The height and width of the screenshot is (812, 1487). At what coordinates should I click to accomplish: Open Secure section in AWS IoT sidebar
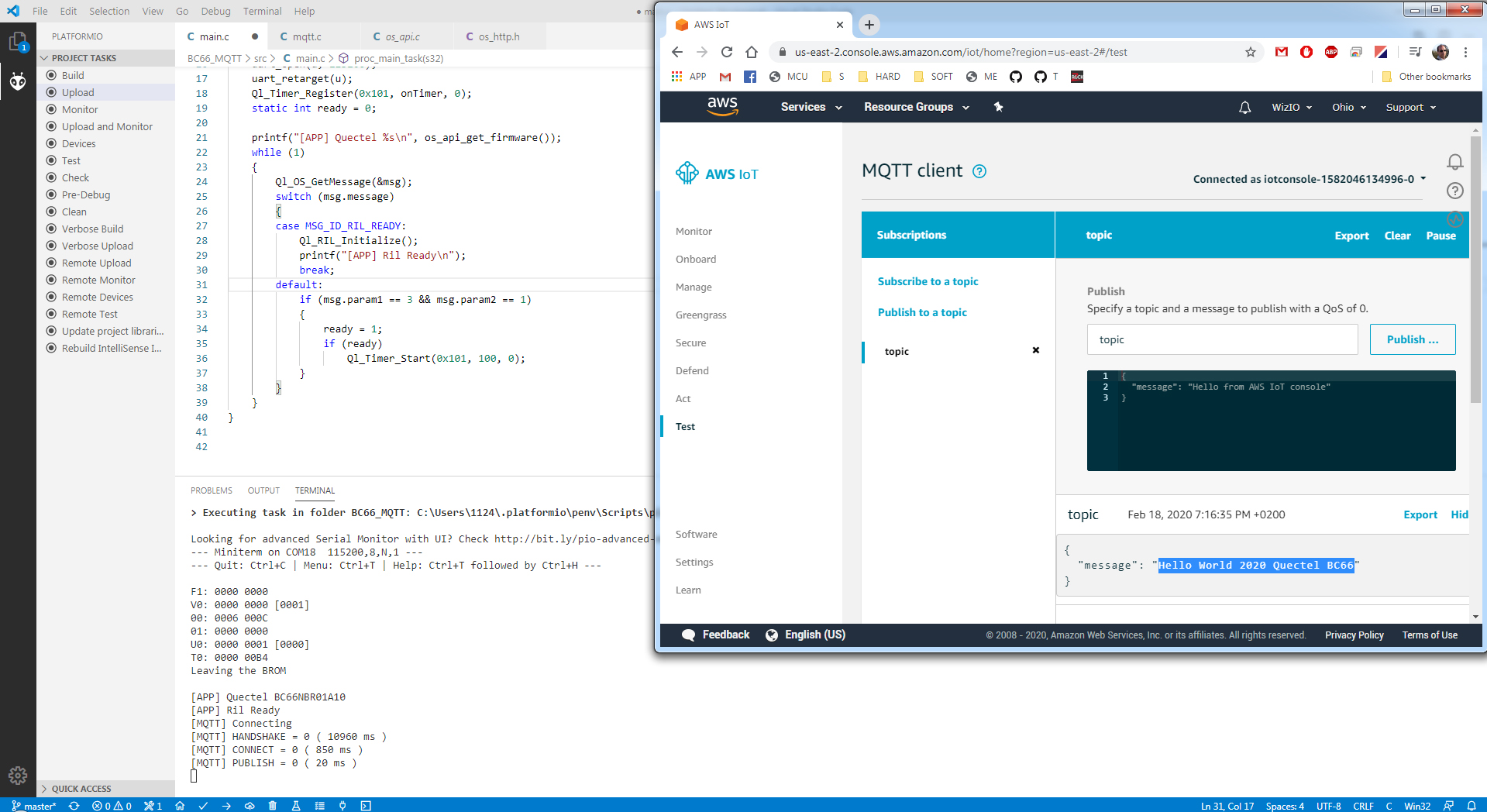[691, 342]
